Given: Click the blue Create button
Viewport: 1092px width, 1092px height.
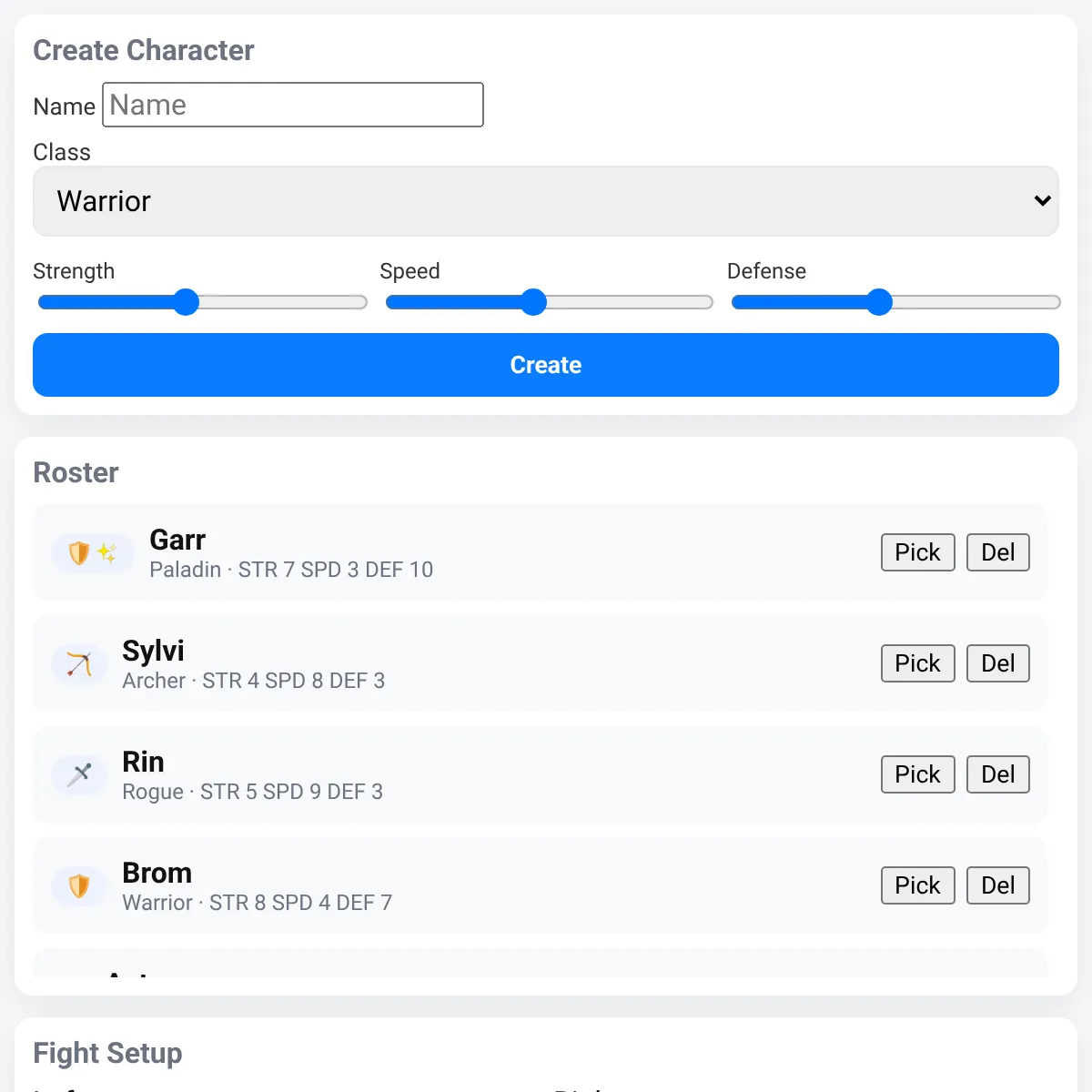Looking at the screenshot, I should [546, 365].
